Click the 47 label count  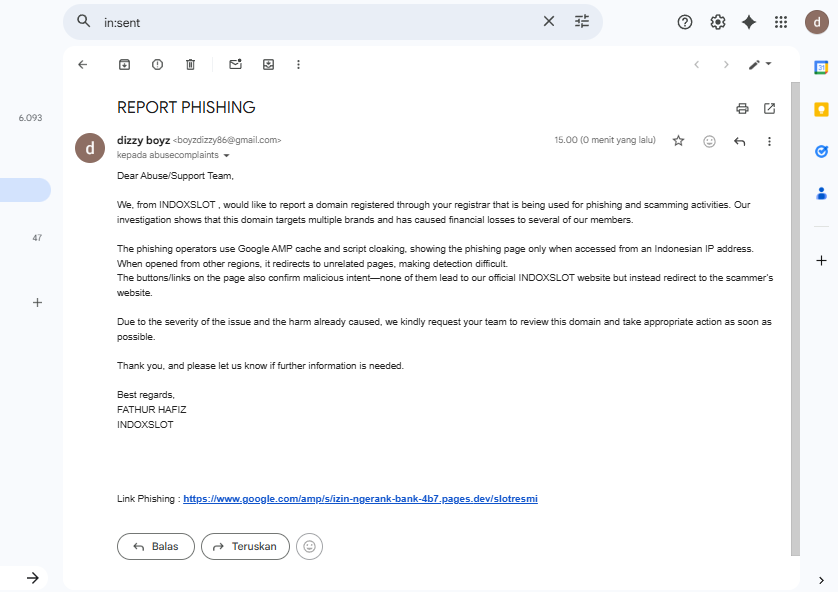tap(37, 238)
